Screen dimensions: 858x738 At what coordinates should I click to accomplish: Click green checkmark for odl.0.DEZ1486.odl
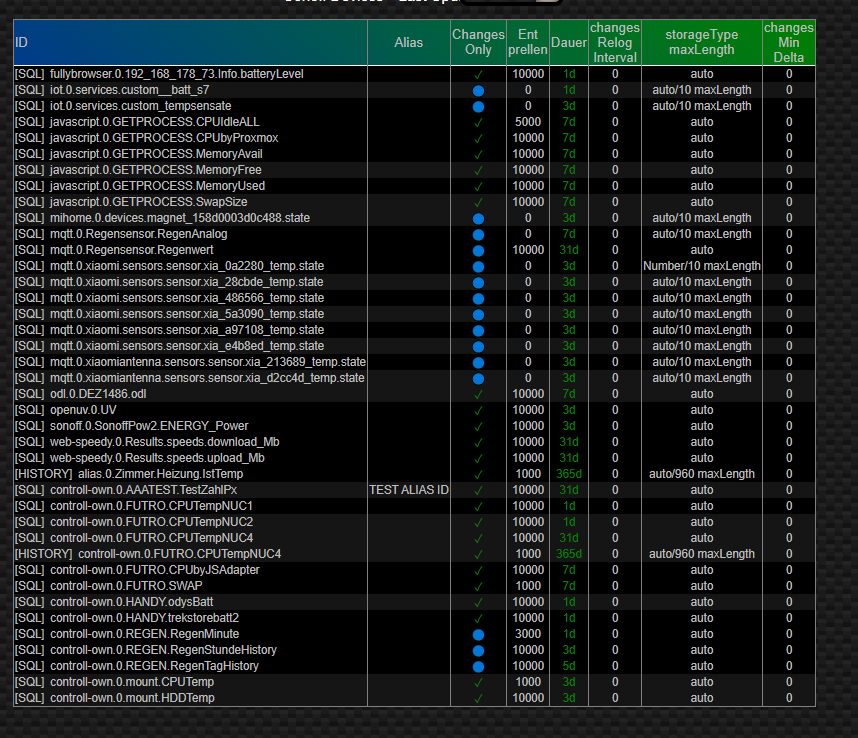478,394
